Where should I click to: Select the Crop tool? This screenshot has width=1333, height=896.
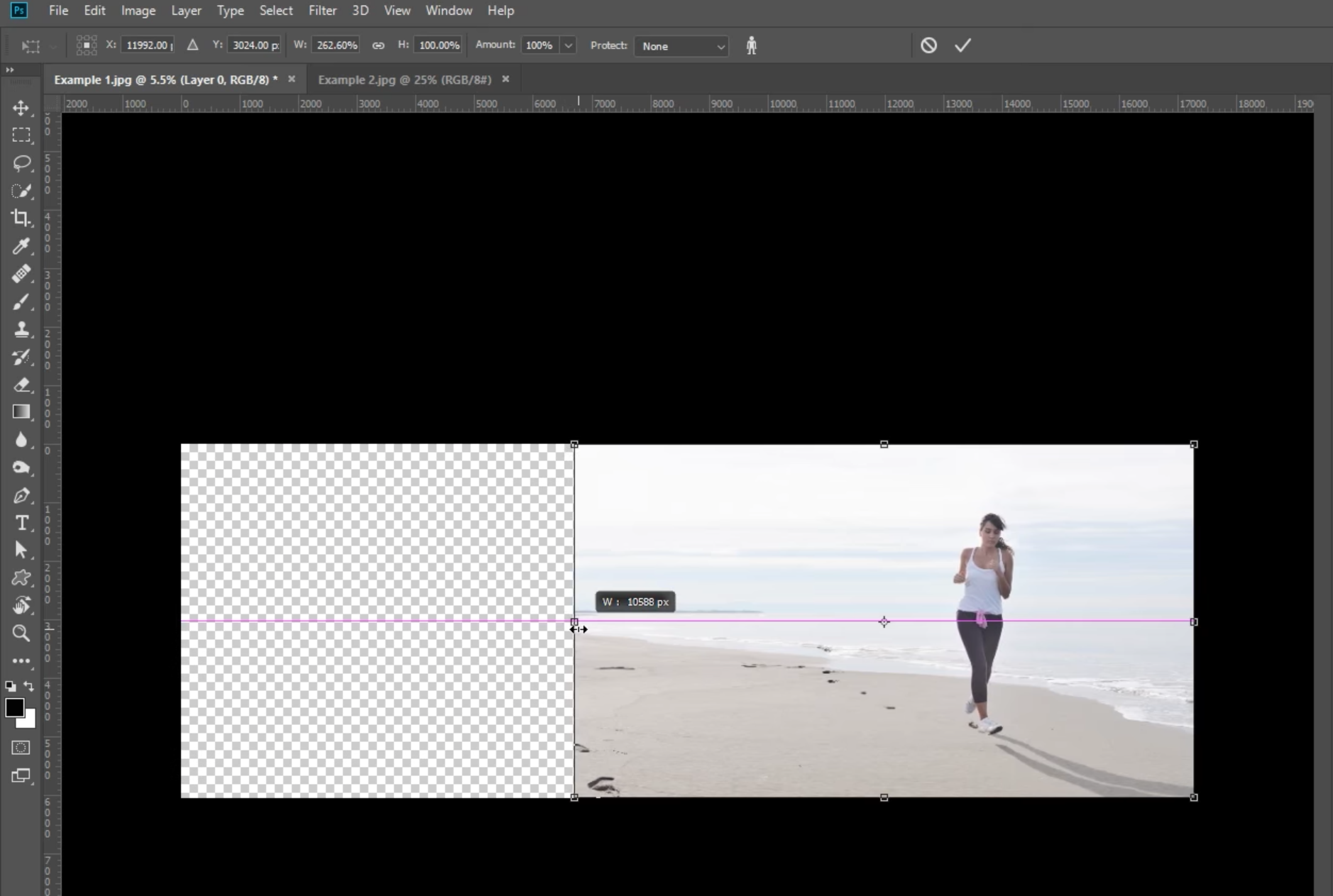point(21,219)
